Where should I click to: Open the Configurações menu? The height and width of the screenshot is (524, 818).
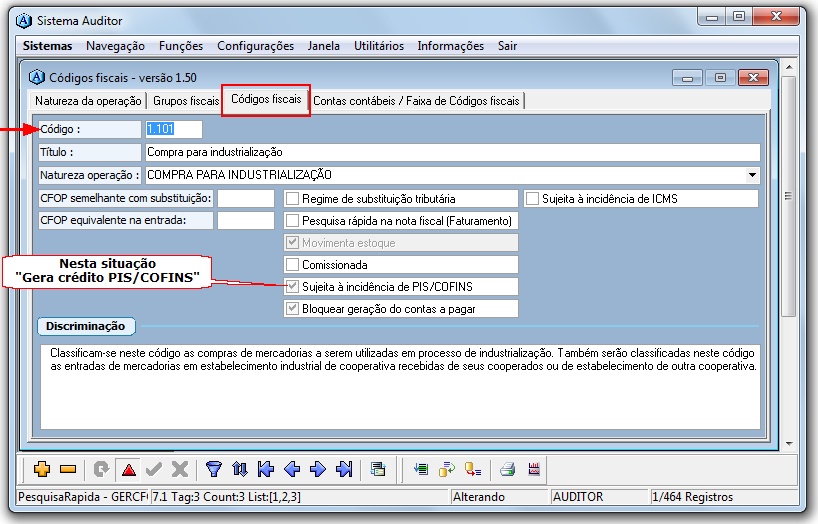[256, 46]
